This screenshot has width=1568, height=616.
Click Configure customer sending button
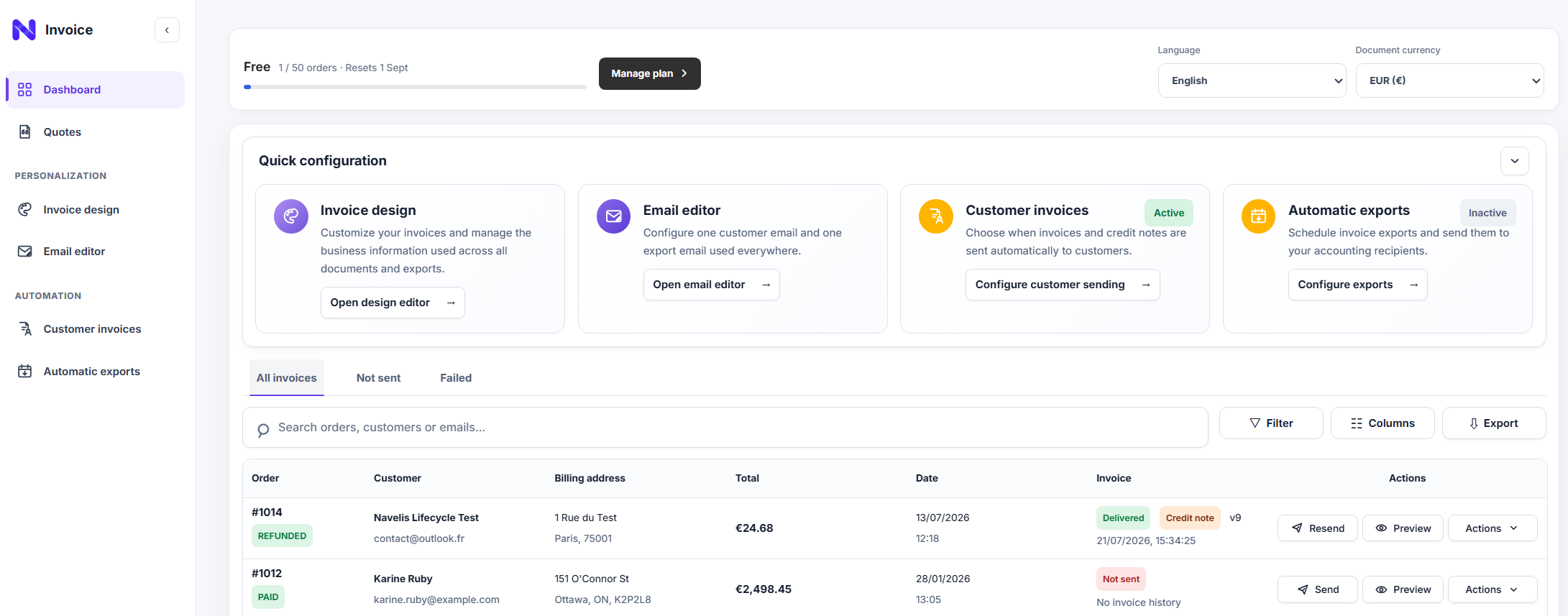click(x=1063, y=285)
